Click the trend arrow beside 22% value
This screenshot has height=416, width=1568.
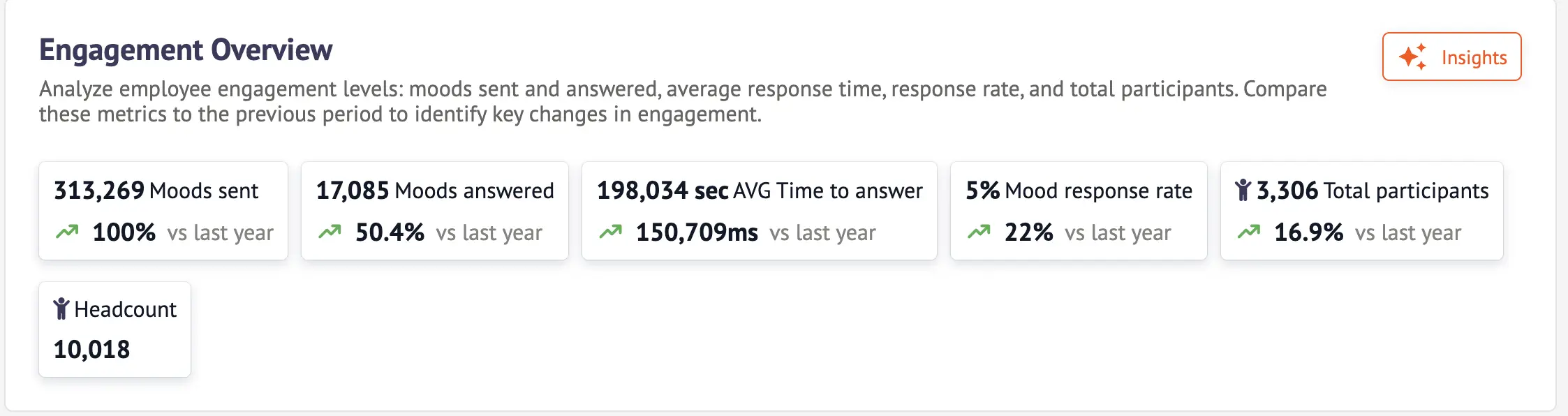click(979, 232)
